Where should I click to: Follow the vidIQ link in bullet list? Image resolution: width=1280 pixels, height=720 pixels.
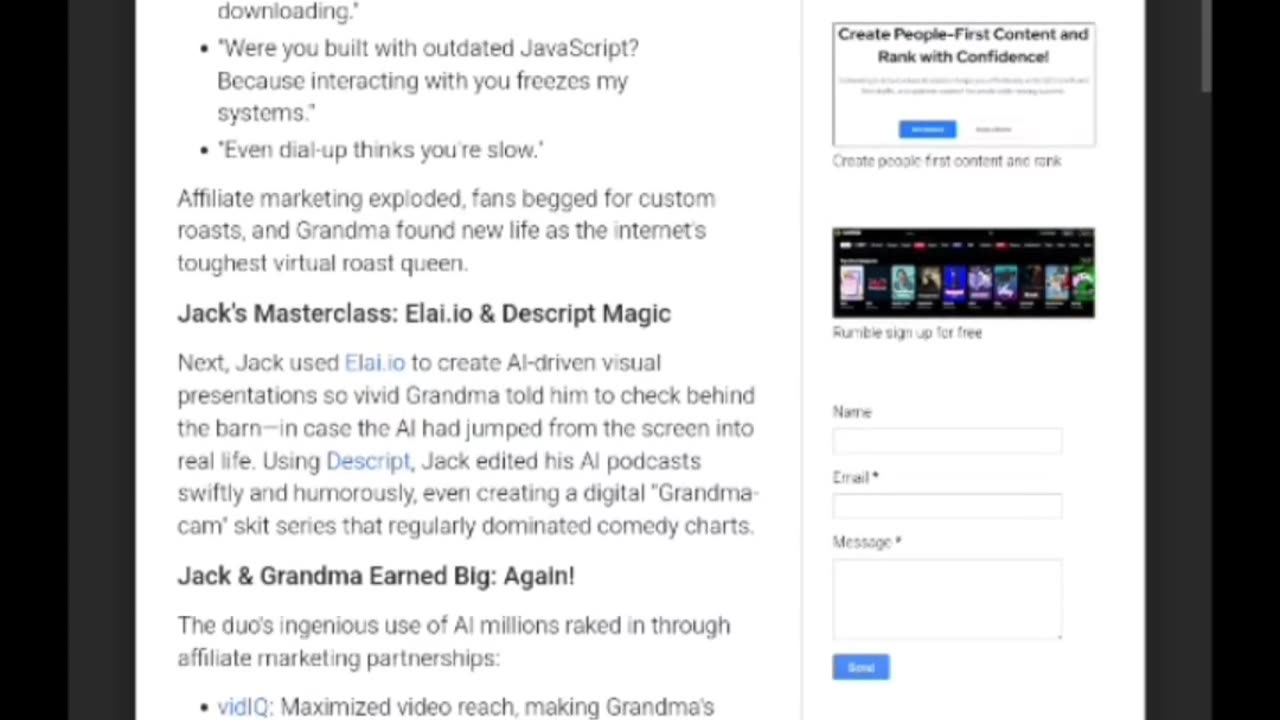pyautogui.click(x=244, y=707)
